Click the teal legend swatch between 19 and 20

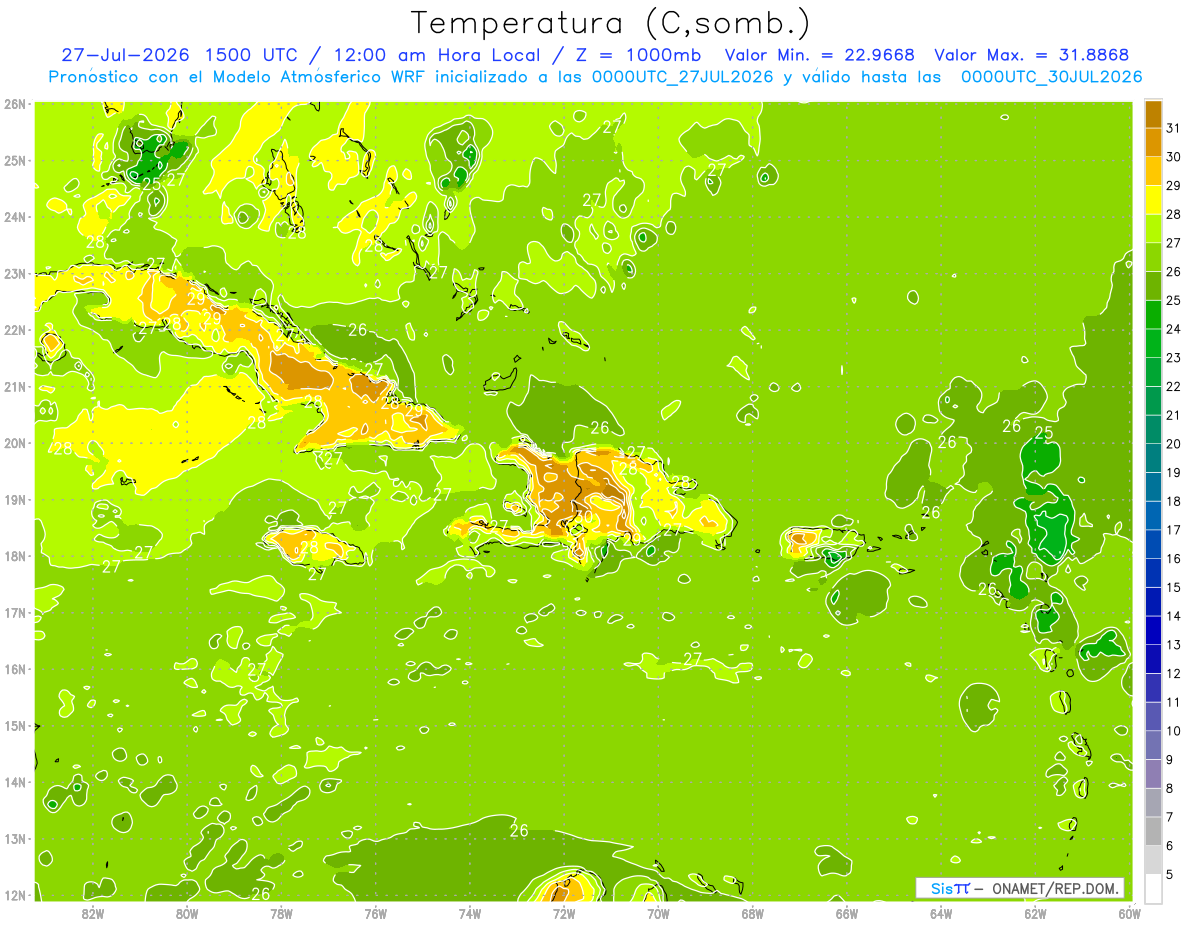pos(1153,459)
